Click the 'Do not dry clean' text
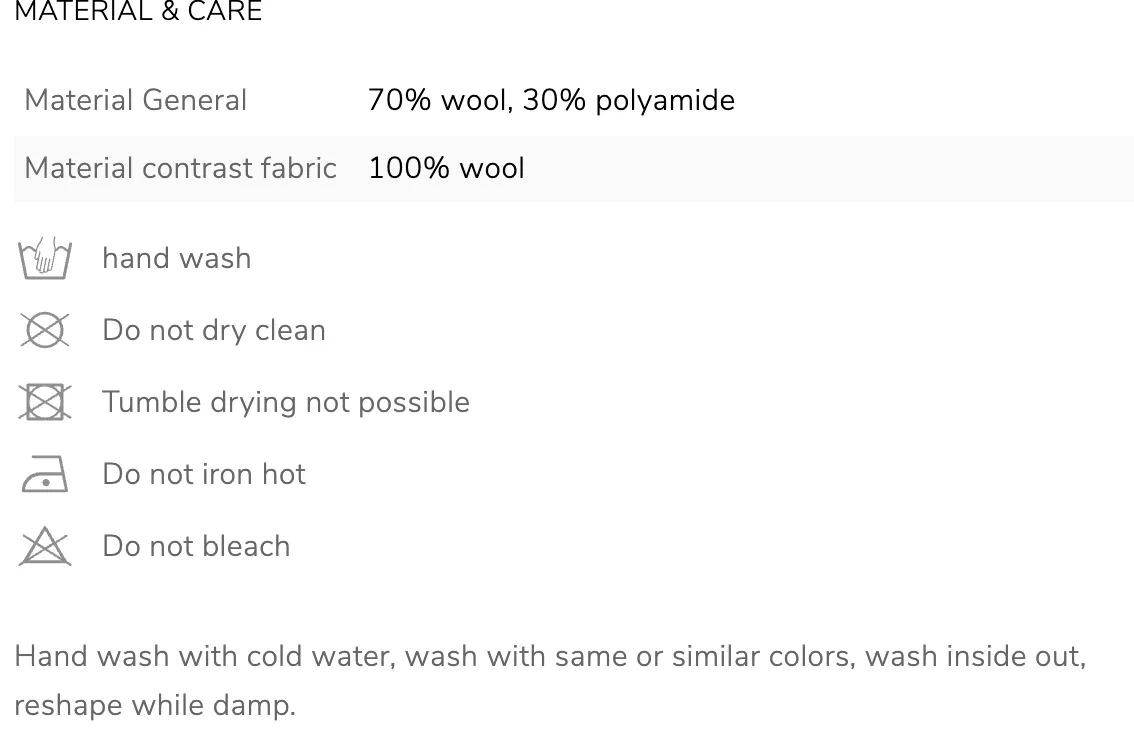Image resolution: width=1134 pixels, height=756 pixels. [x=214, y=331]
